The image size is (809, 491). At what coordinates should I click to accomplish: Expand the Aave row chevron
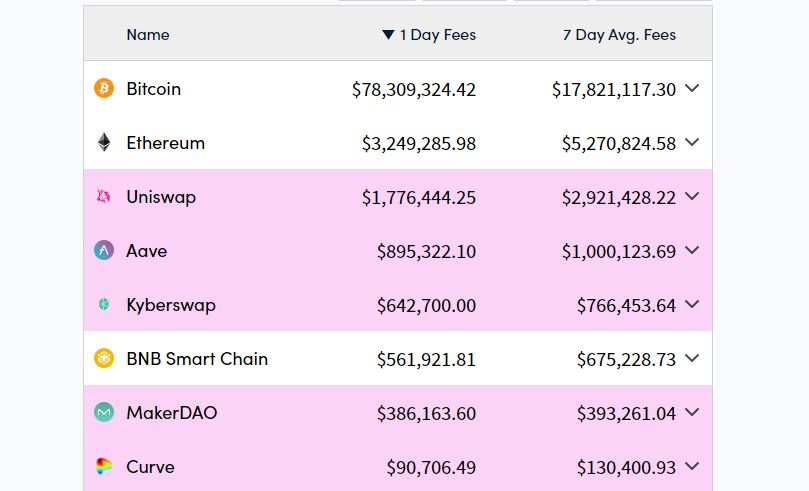point(692,250)
